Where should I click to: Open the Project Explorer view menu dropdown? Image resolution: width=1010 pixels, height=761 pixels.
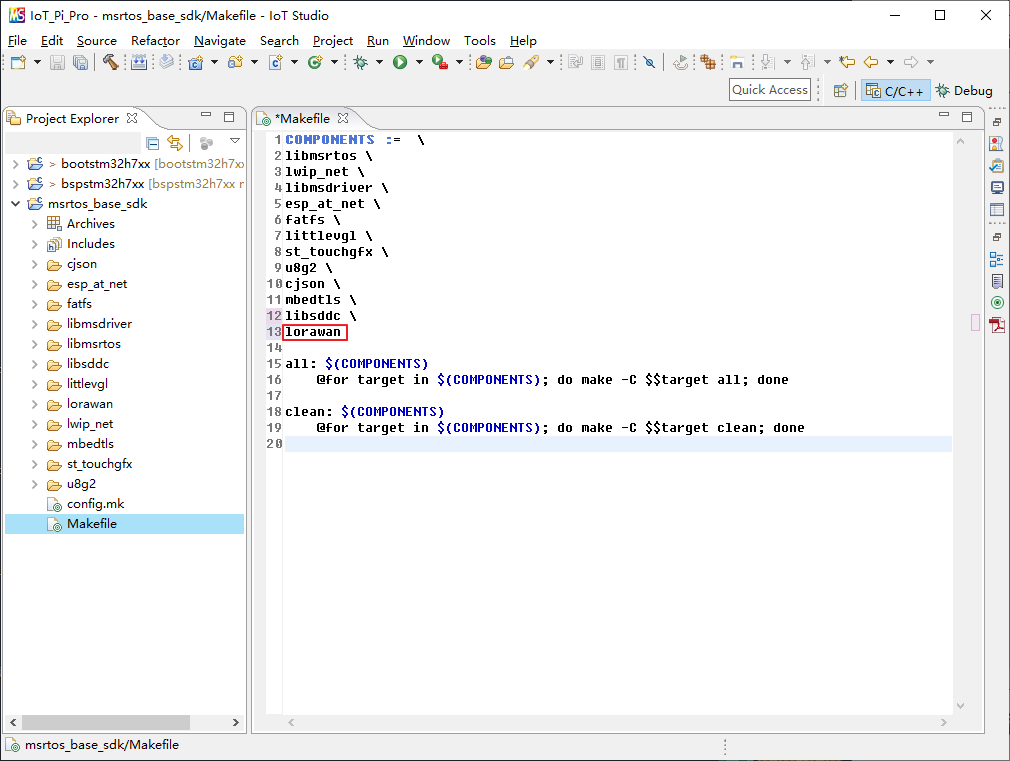click(x=235, y=142)
